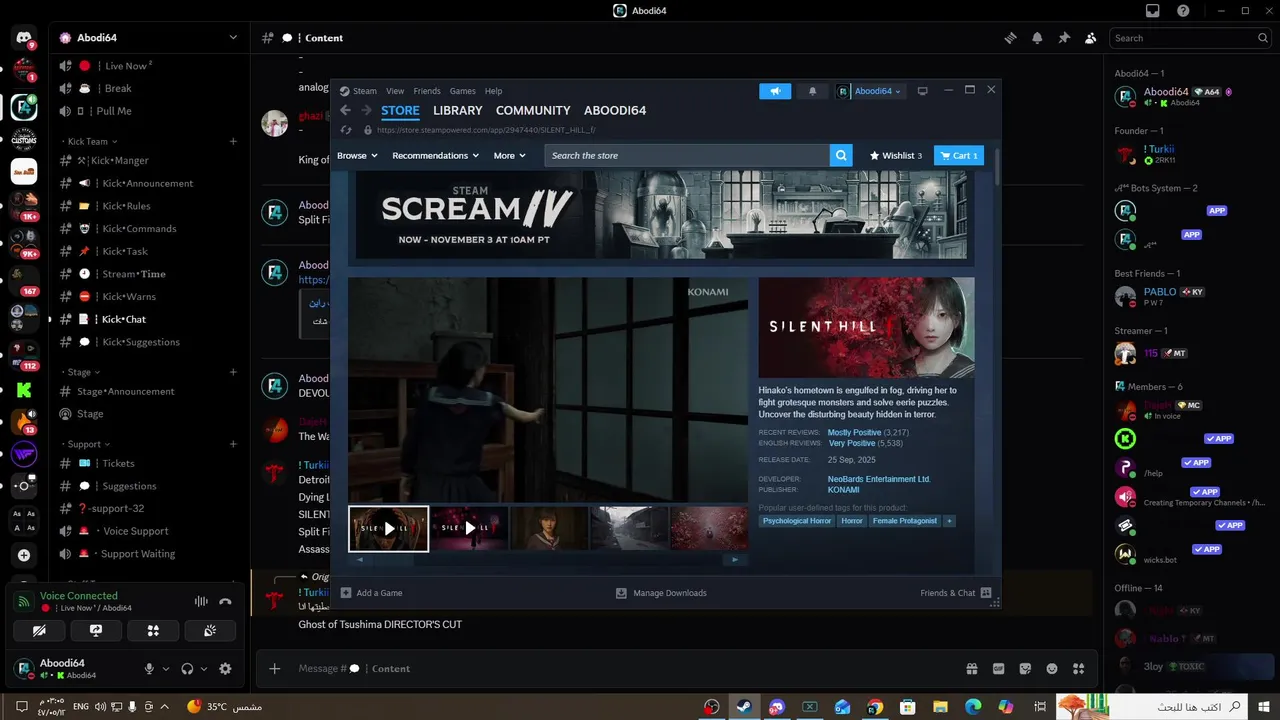The image size is (1280, 720).
Task: Open Discord threads icon in header
Action: tap(1010, 38)
